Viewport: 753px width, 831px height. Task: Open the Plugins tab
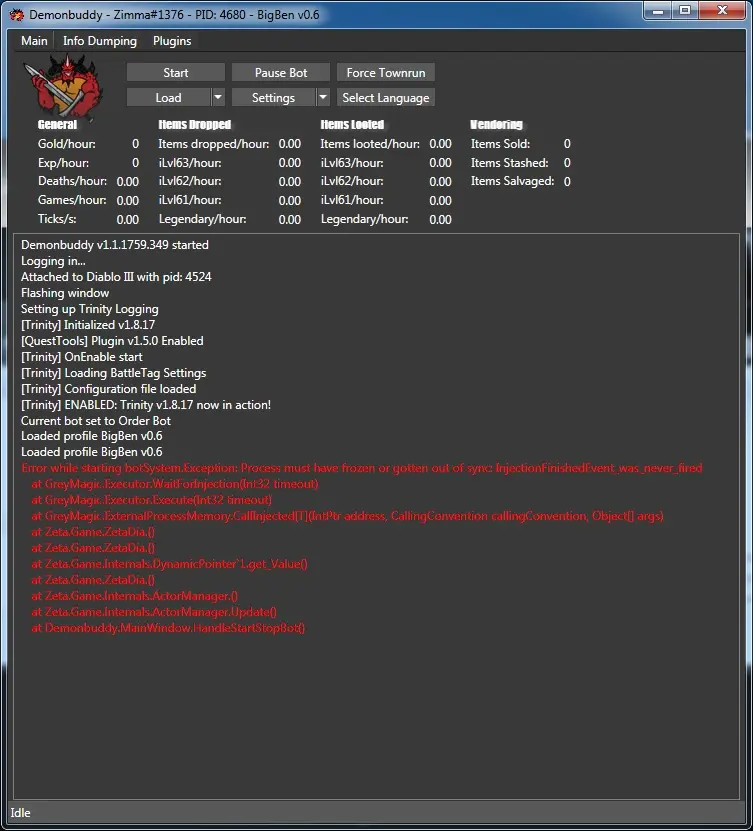click(x=172, y=41)
